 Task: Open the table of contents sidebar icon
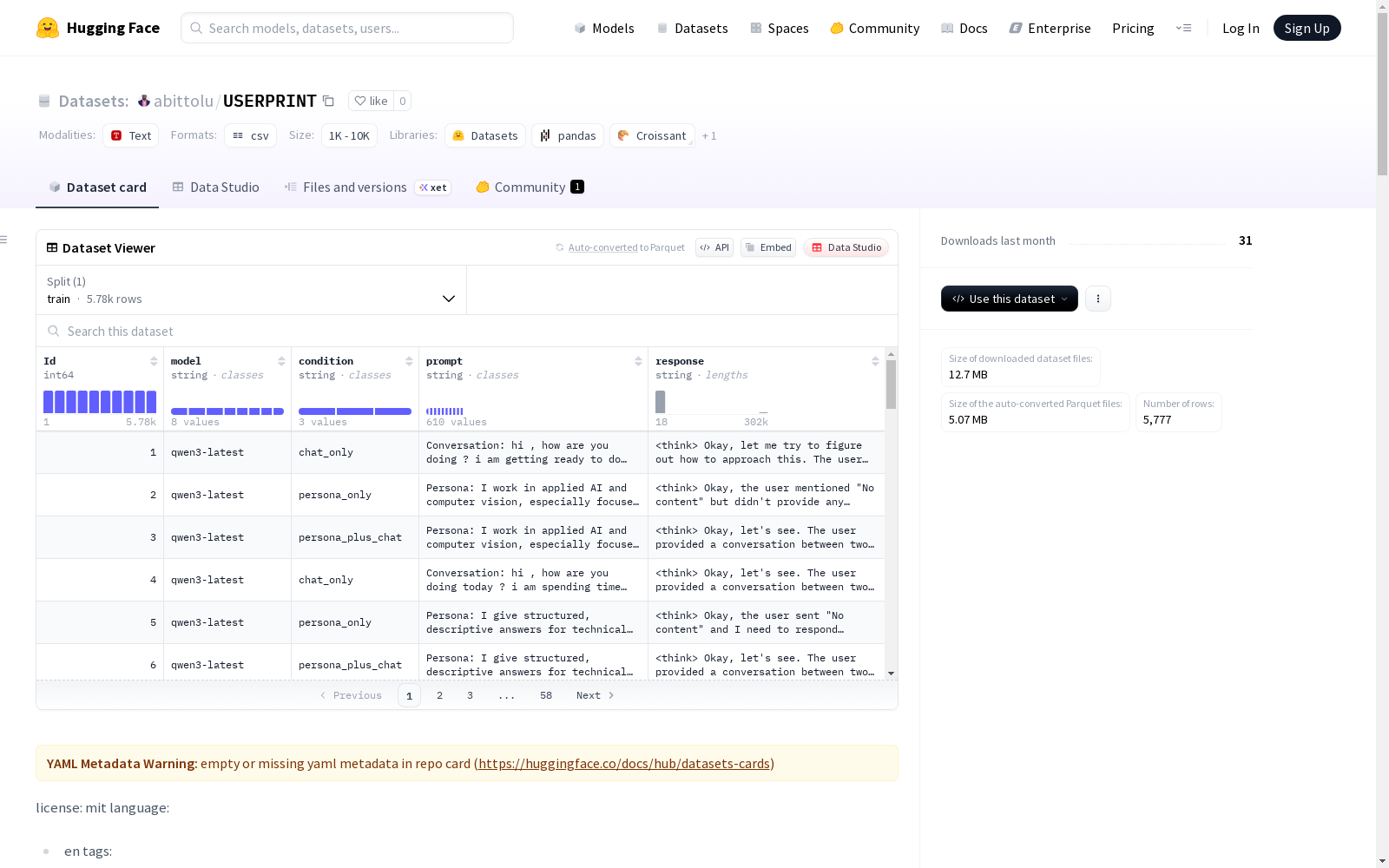coord(4,240)
